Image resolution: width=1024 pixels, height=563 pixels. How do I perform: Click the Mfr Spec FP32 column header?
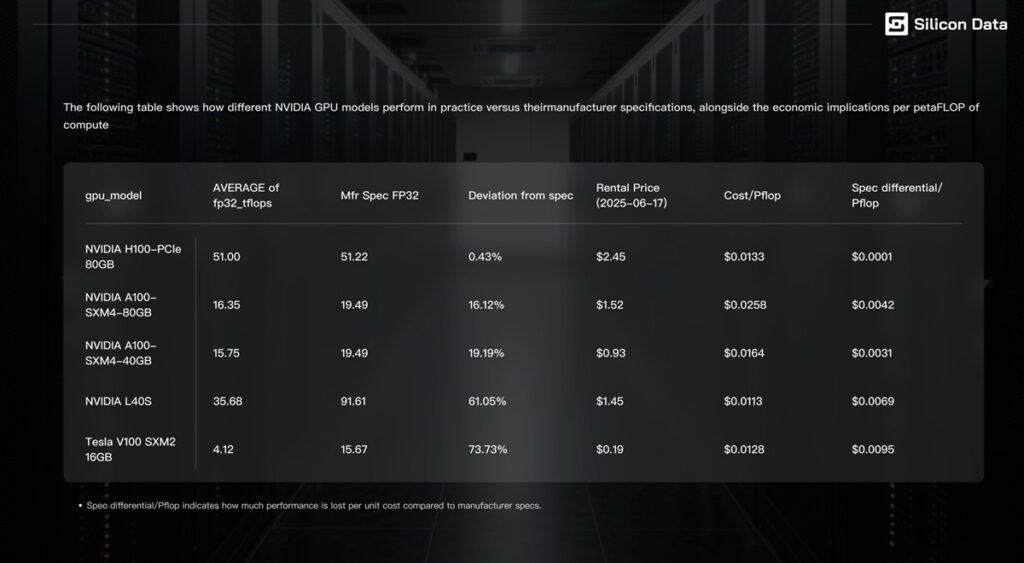pos(379,195)
